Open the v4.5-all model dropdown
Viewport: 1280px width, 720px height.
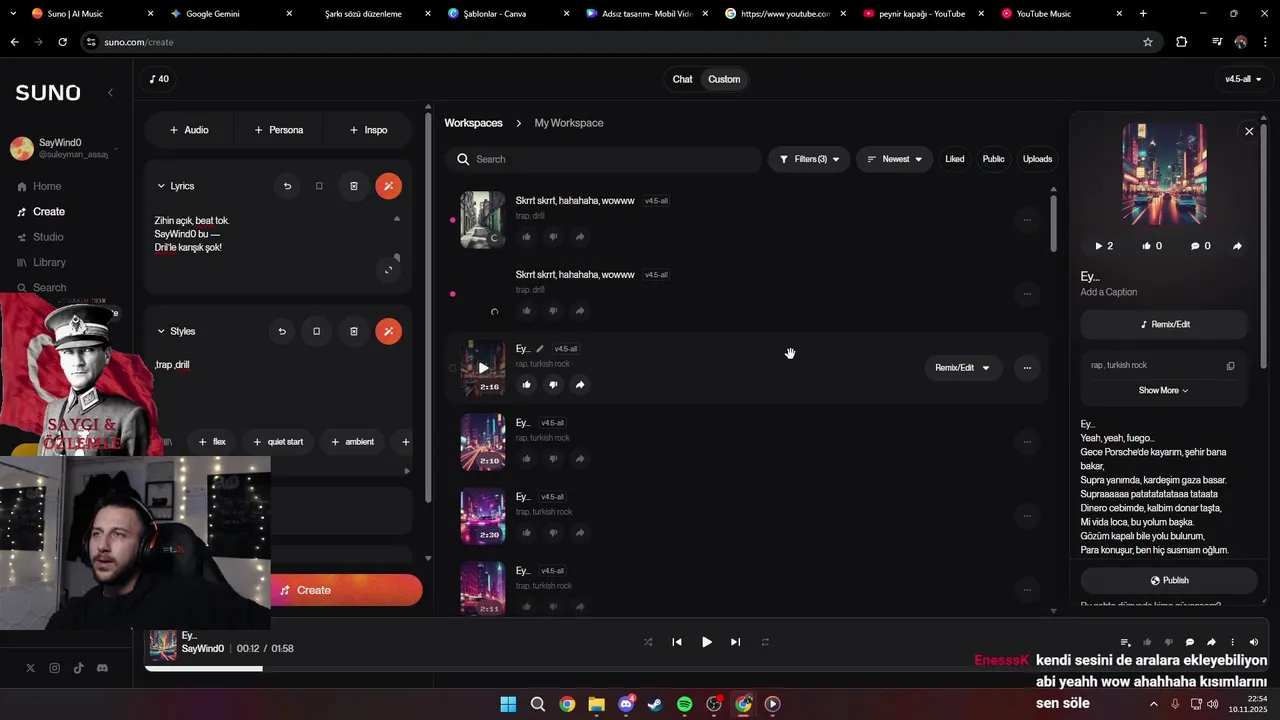click(1243, 79)
